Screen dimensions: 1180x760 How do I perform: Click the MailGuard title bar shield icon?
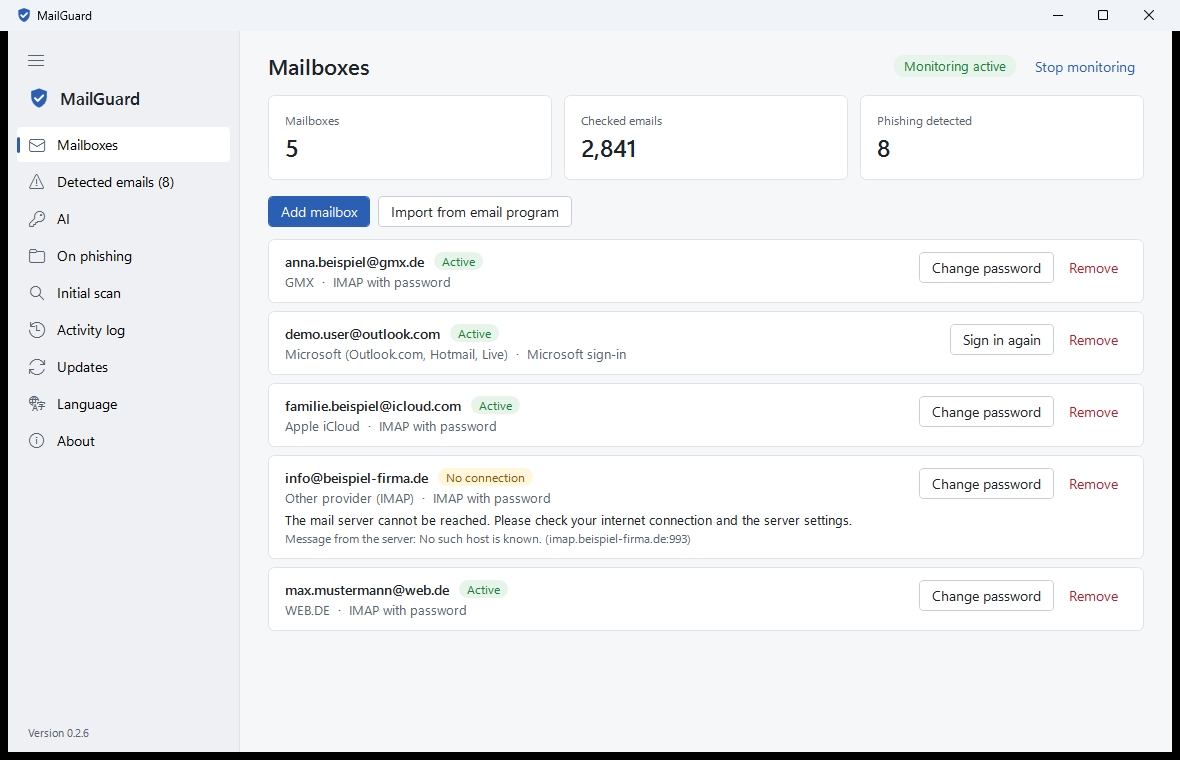[24, 15]
